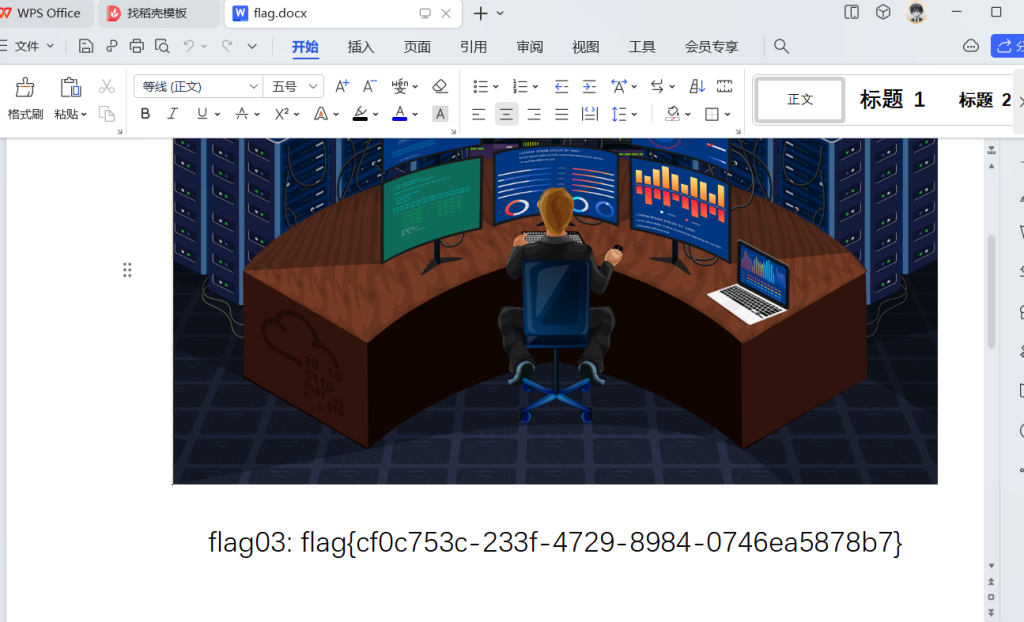
Task: Open the search magnifier icon
Action: (782, 46)
